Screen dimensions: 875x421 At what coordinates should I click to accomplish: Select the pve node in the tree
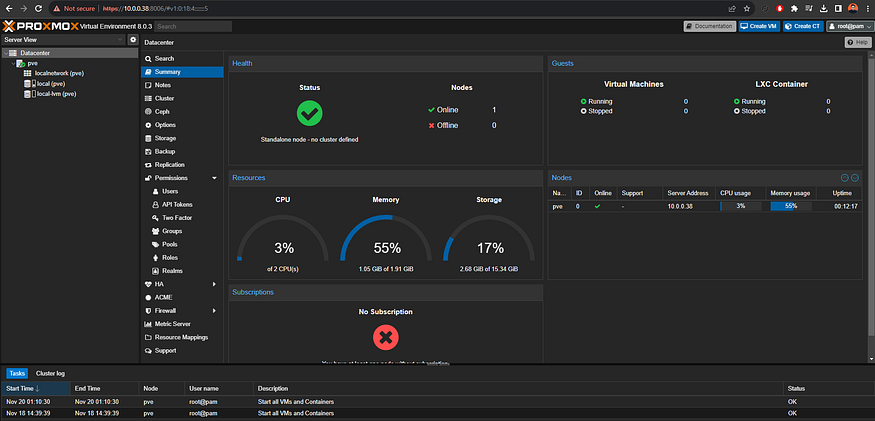coord(32,64)
